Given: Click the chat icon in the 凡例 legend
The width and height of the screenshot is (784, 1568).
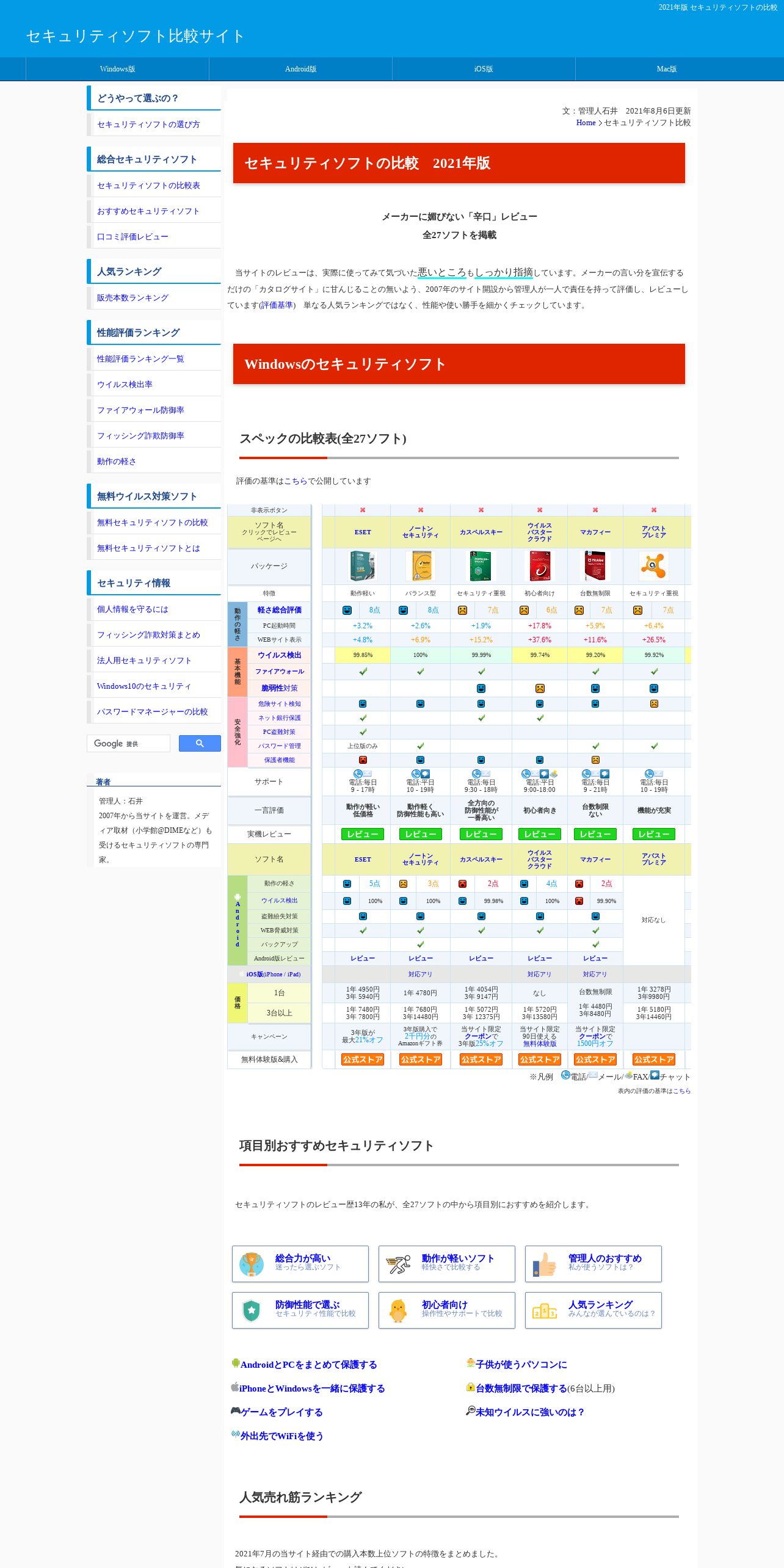Looking at the screenshot, I should [x=655, y=1075].
